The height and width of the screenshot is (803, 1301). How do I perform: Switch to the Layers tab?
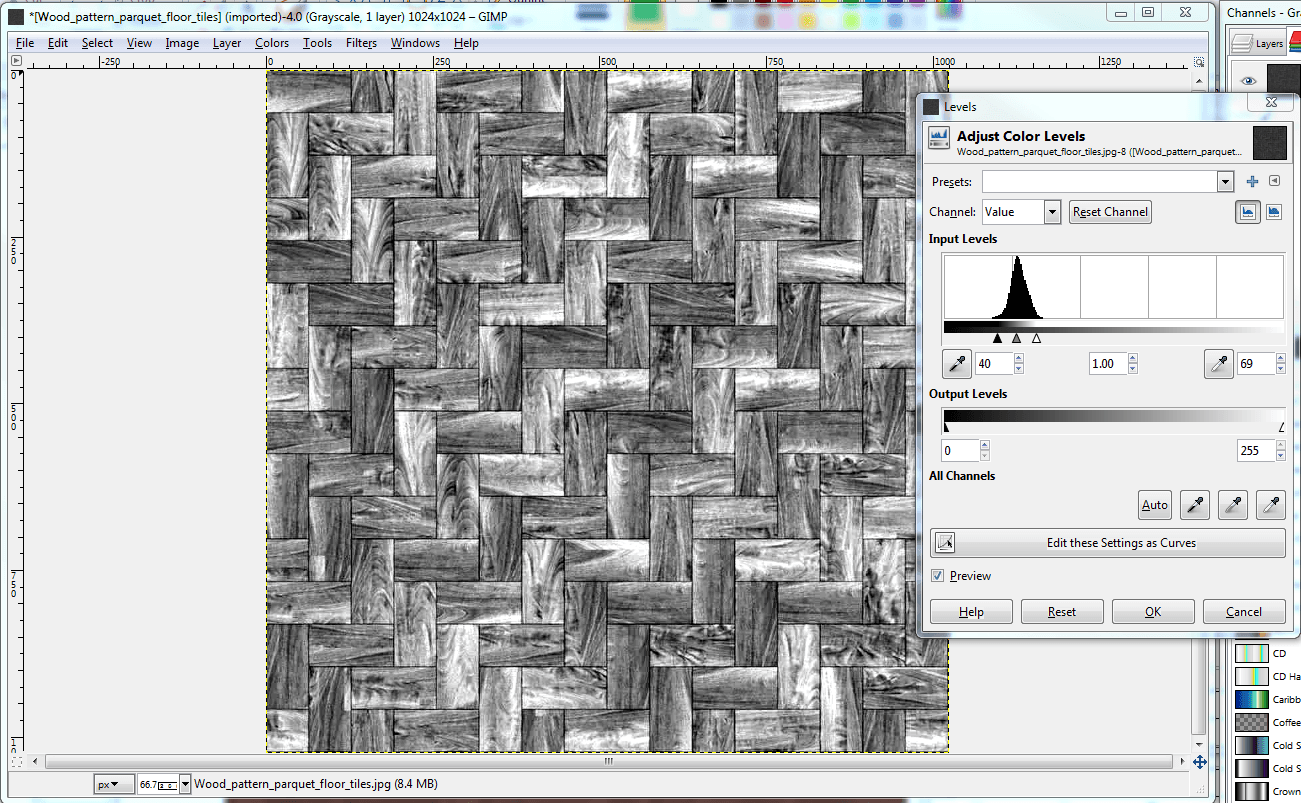[x=1259, y=43]
